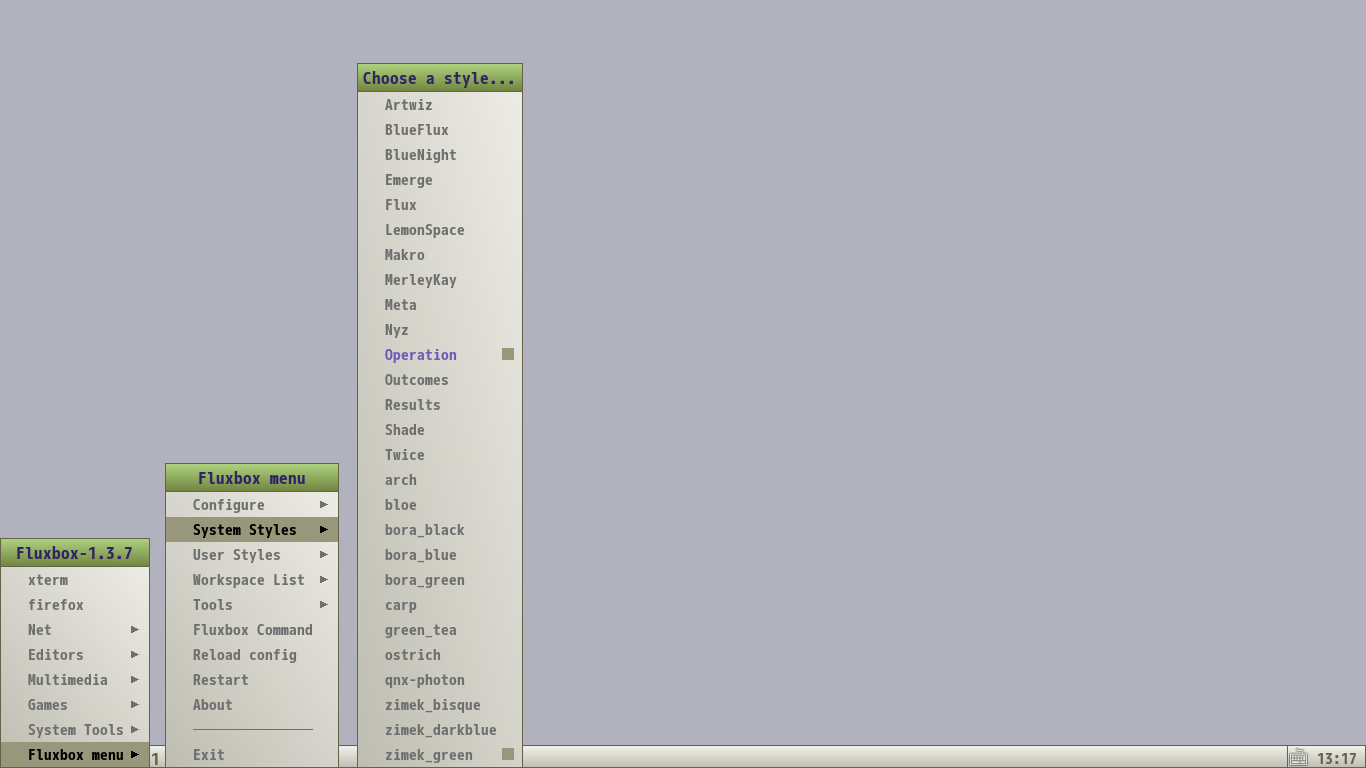The height and width of the screenshot is (768, 1366).
Task: Click the Operation style selected indicator square
Action: pos(508,354)
